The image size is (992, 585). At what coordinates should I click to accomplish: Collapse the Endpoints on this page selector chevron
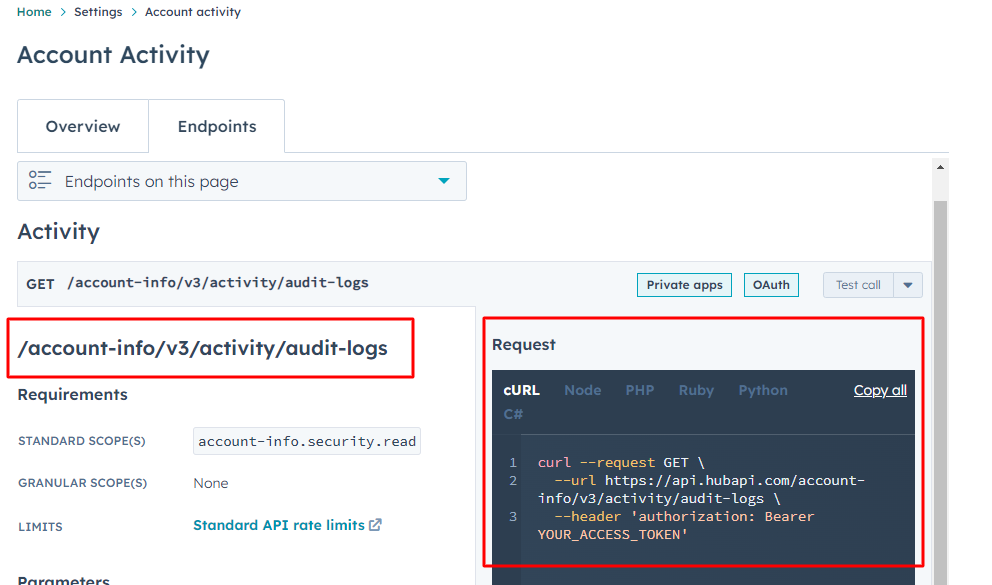[443, 180]
